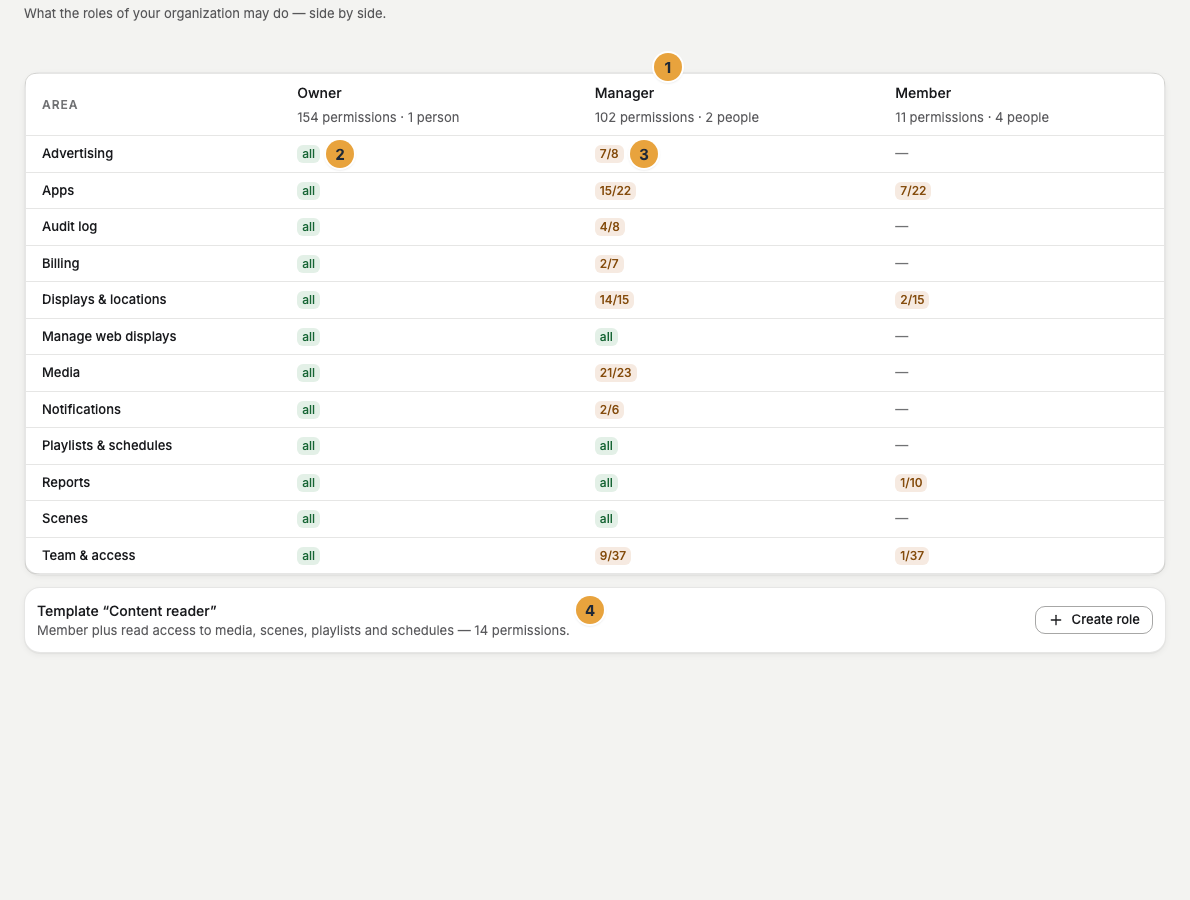1190x900 pixels.
Task: Click Owner's "all" badge for Apps
Action: point(308,190)
